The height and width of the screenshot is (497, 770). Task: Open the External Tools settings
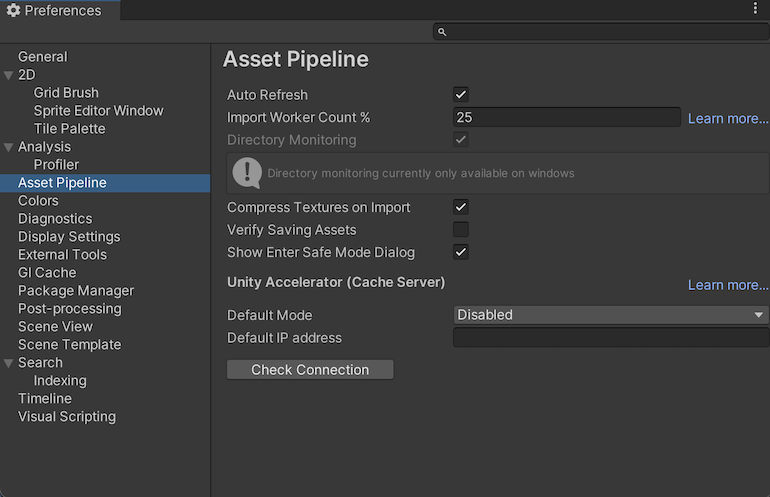click(62, 255)
